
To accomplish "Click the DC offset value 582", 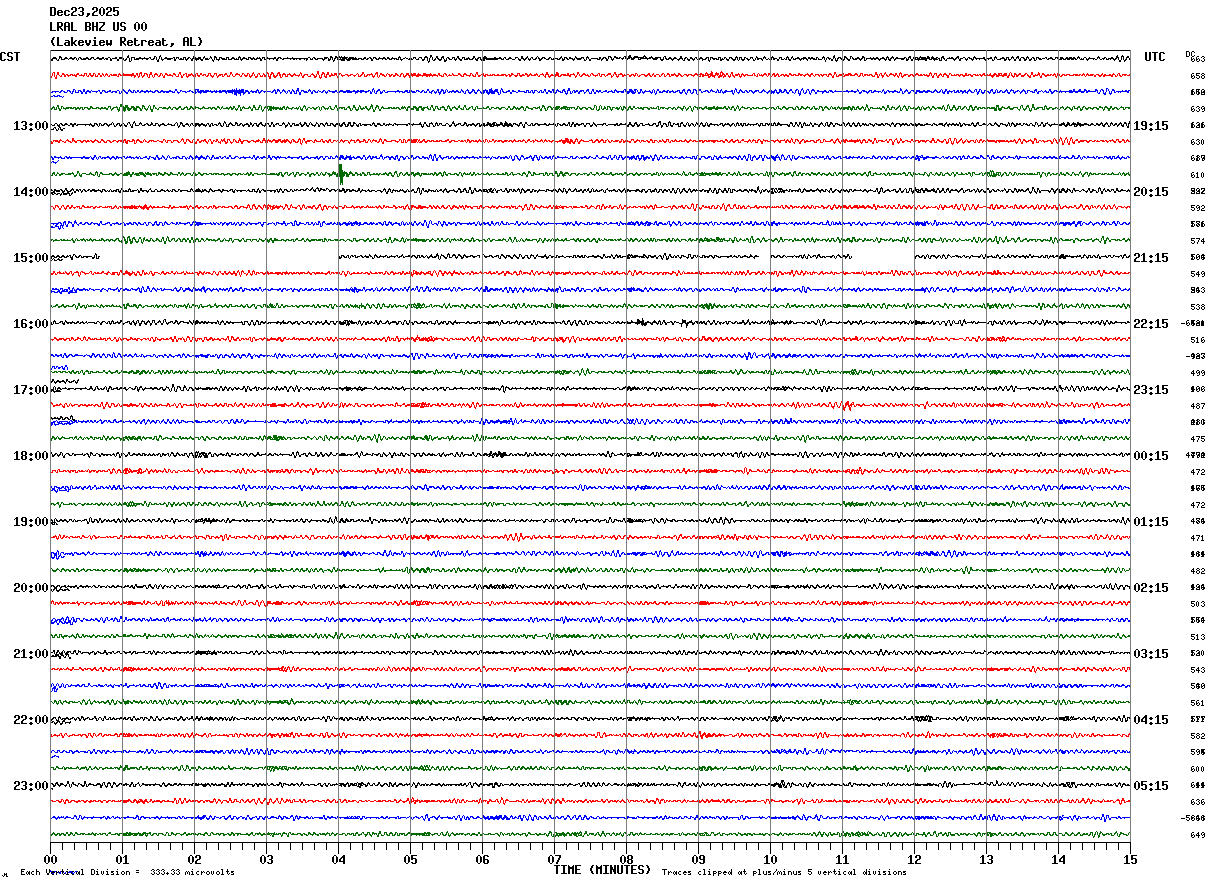I will [1197, 736].
